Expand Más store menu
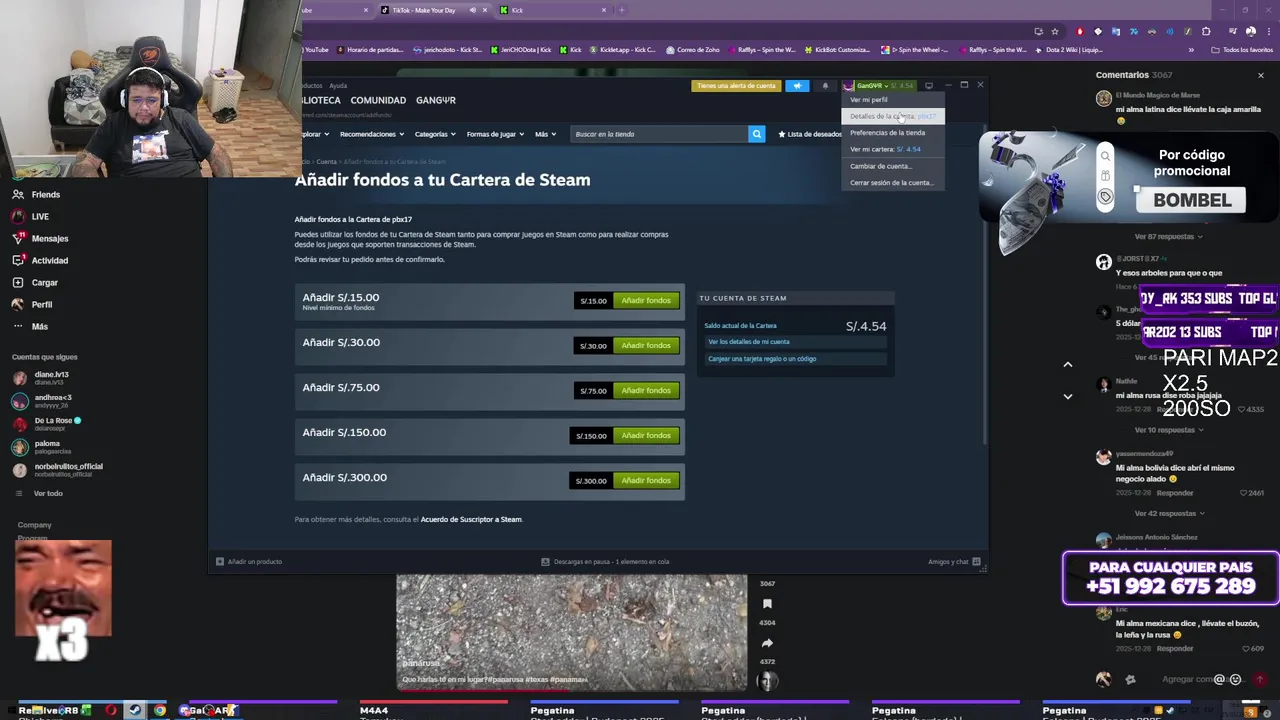Image resolution: width=1280 pixels, height=720 pixels. [545, 134]
